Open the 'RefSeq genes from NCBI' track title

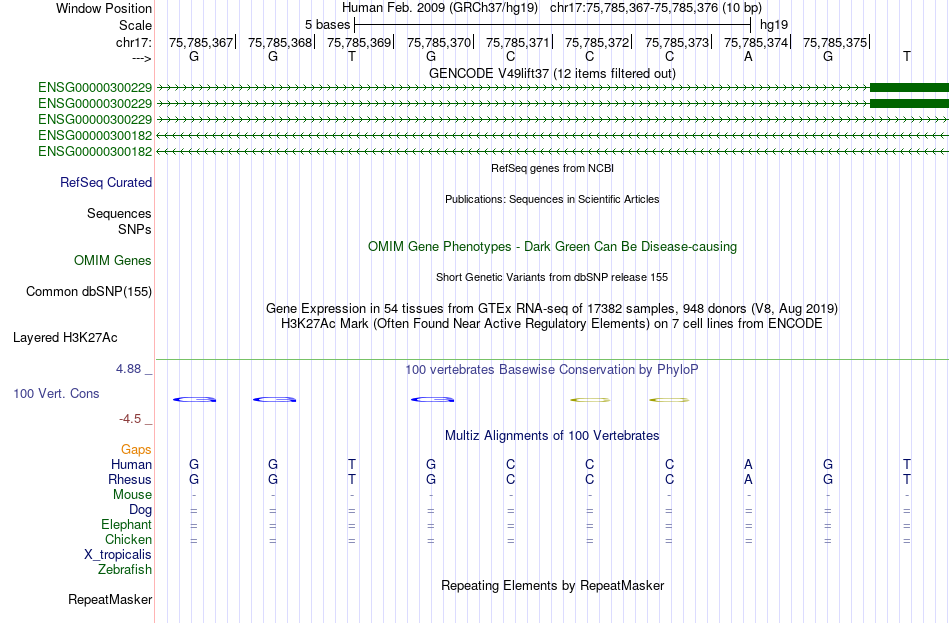point(552,168)
